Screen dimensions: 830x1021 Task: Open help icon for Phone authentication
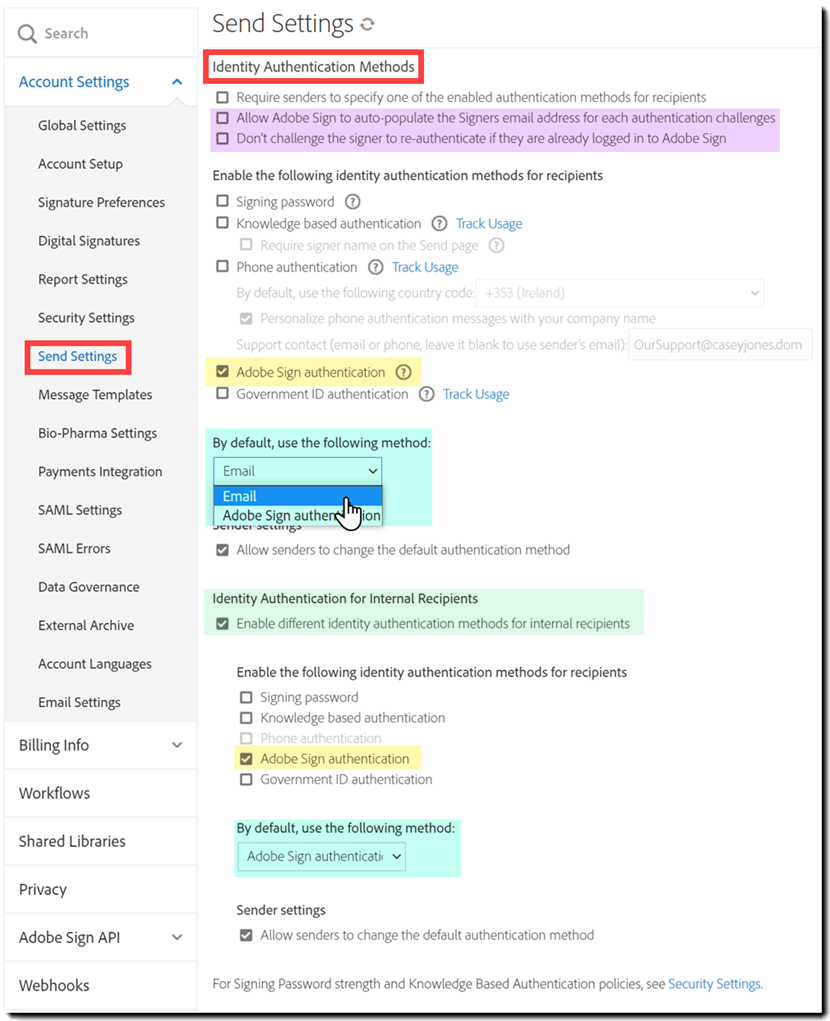click(x=376, y=267)
